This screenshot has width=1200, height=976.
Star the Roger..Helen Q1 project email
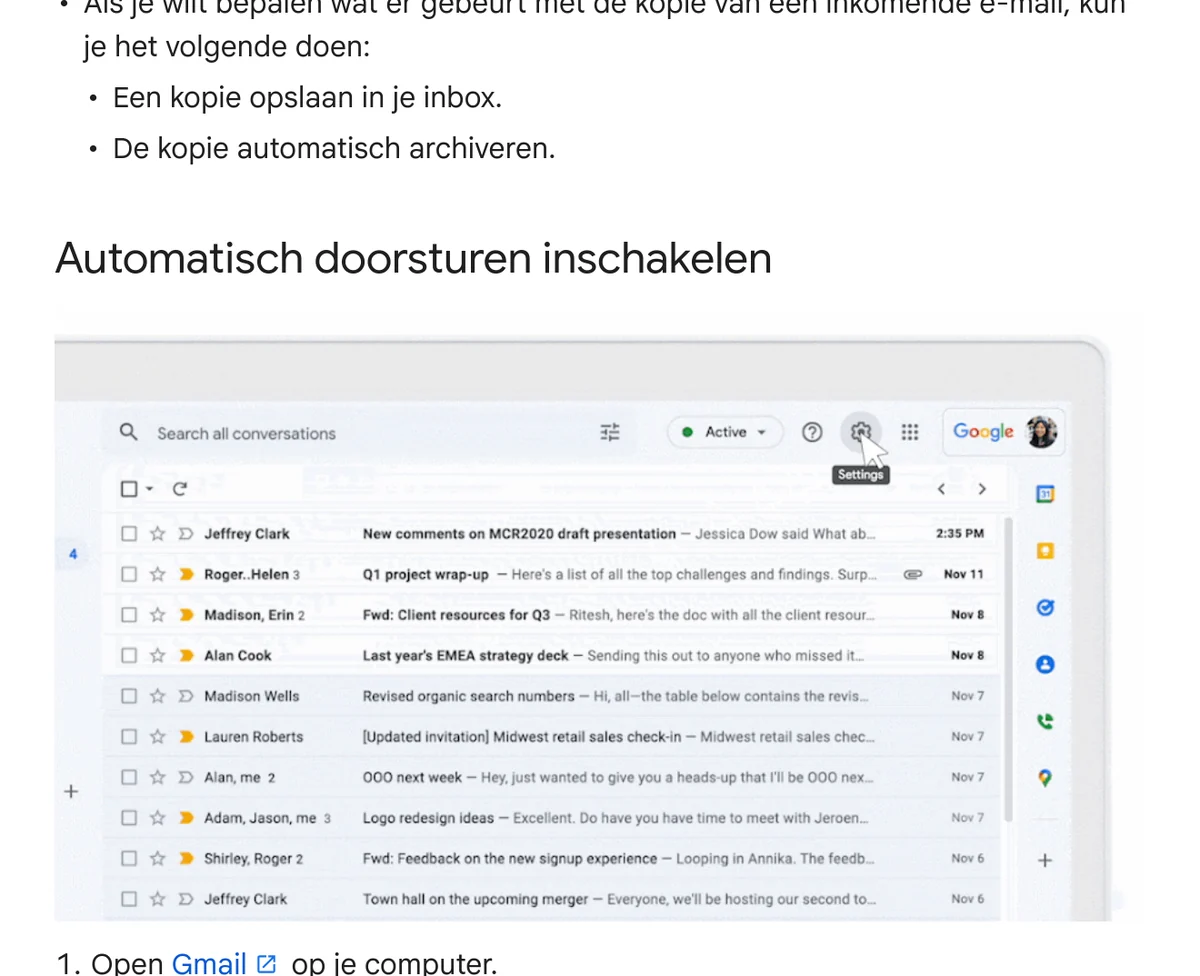157,574
